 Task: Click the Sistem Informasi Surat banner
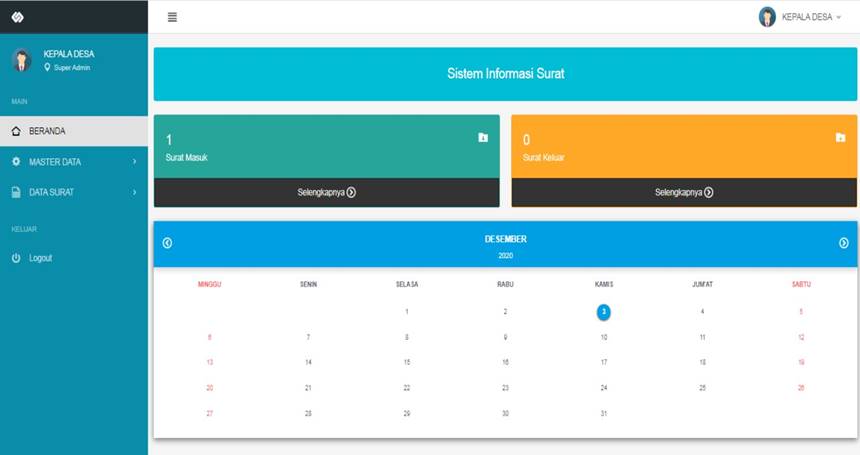tap(505, 74)
